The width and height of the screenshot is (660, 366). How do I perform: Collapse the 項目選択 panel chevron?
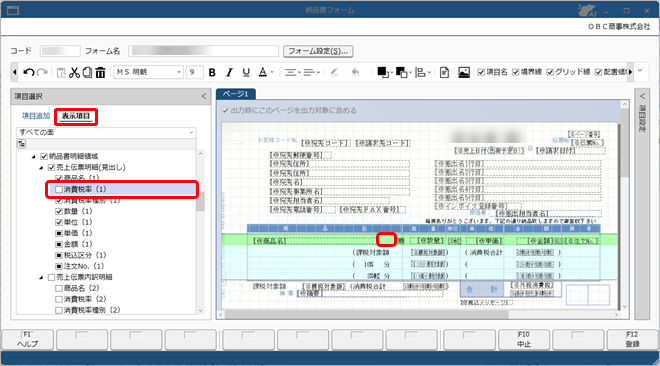pos(204,96)
